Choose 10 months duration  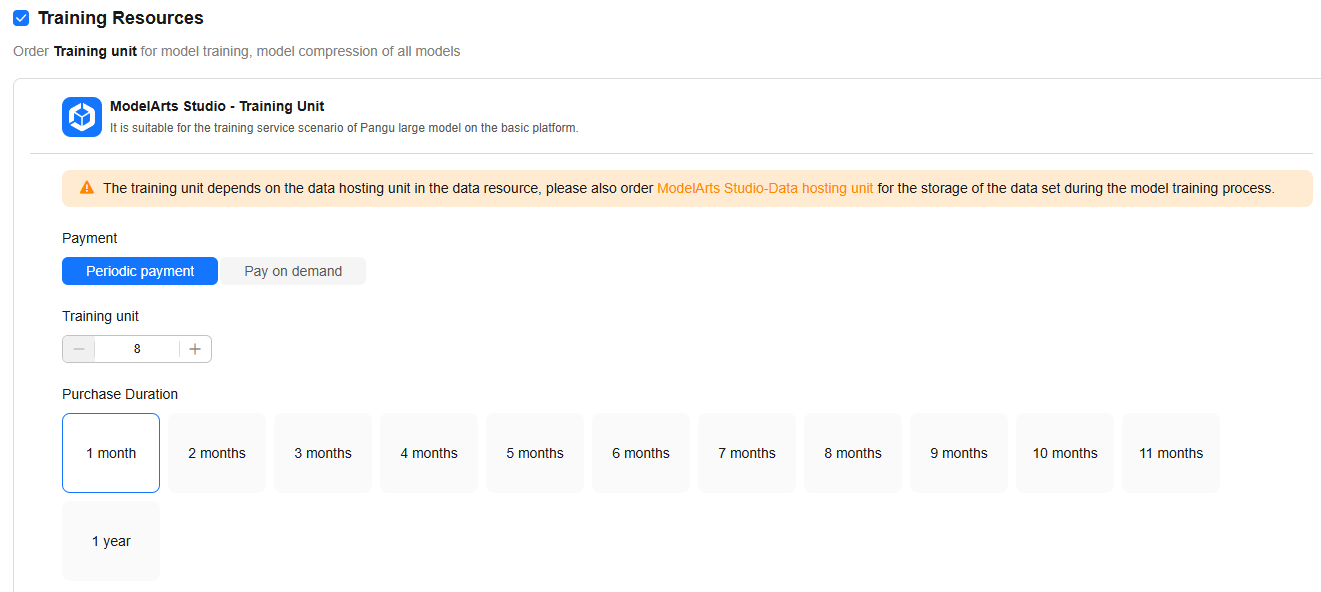(x=1065, y=453)
